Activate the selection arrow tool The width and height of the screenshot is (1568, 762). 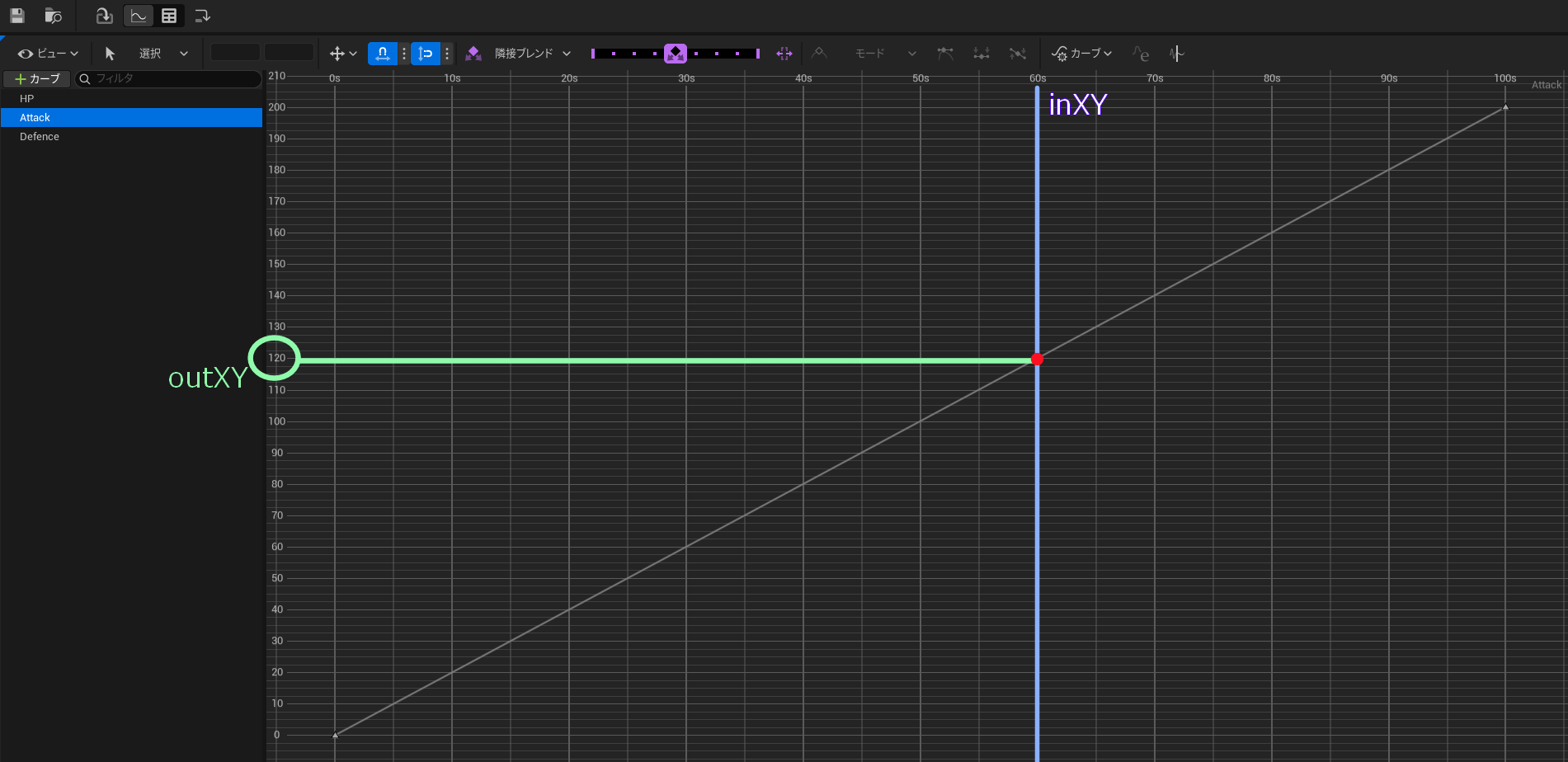(x=110, y=54)
